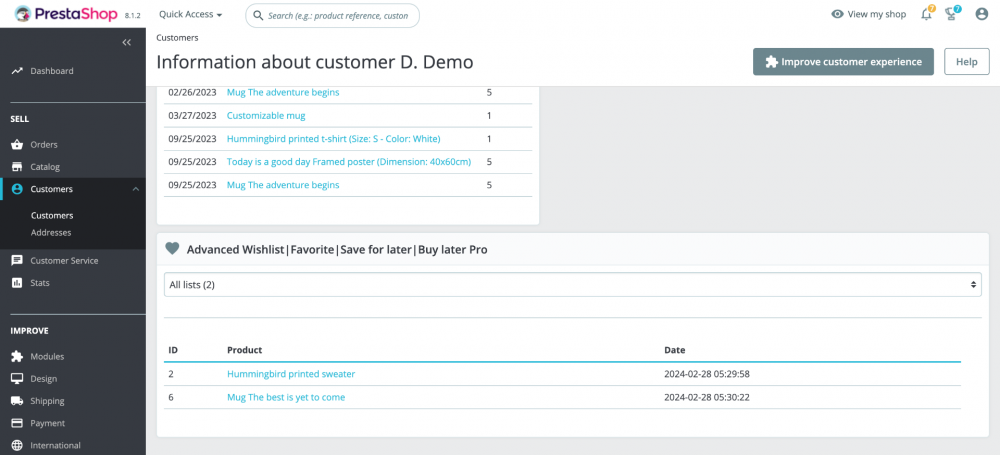Click the Shipping truck icon

(17, 401)
